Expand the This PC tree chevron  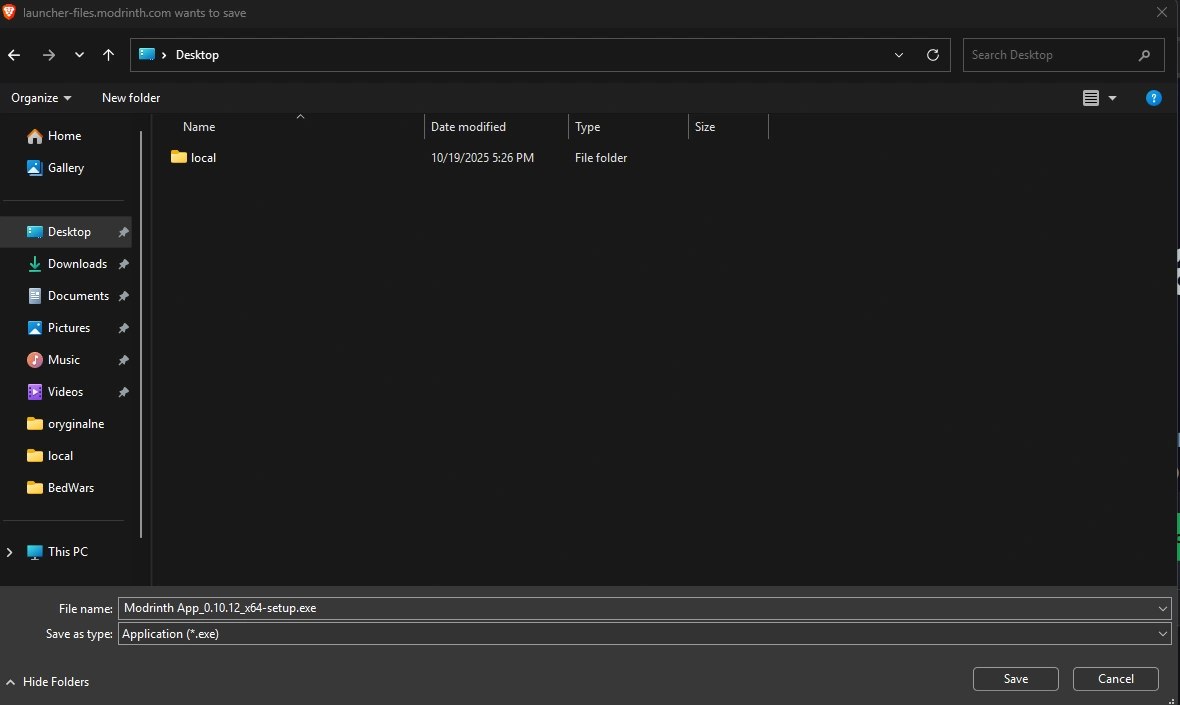pyautogui.click(x=10, y=552)
